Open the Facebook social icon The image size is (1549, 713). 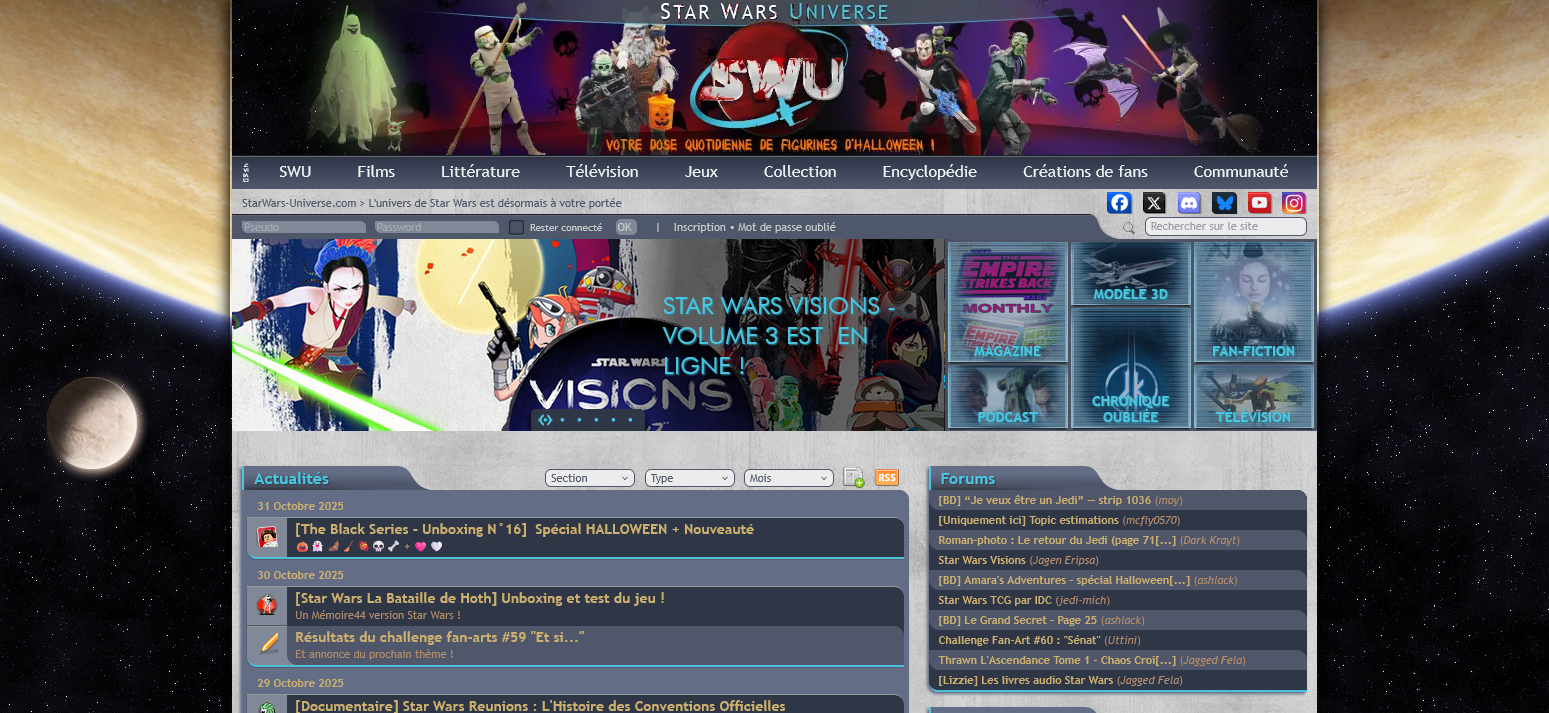coord(1119,203)
